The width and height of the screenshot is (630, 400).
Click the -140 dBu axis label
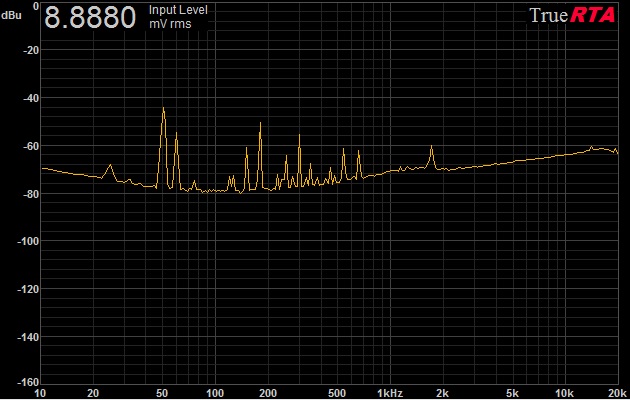[x=28, y=337]
